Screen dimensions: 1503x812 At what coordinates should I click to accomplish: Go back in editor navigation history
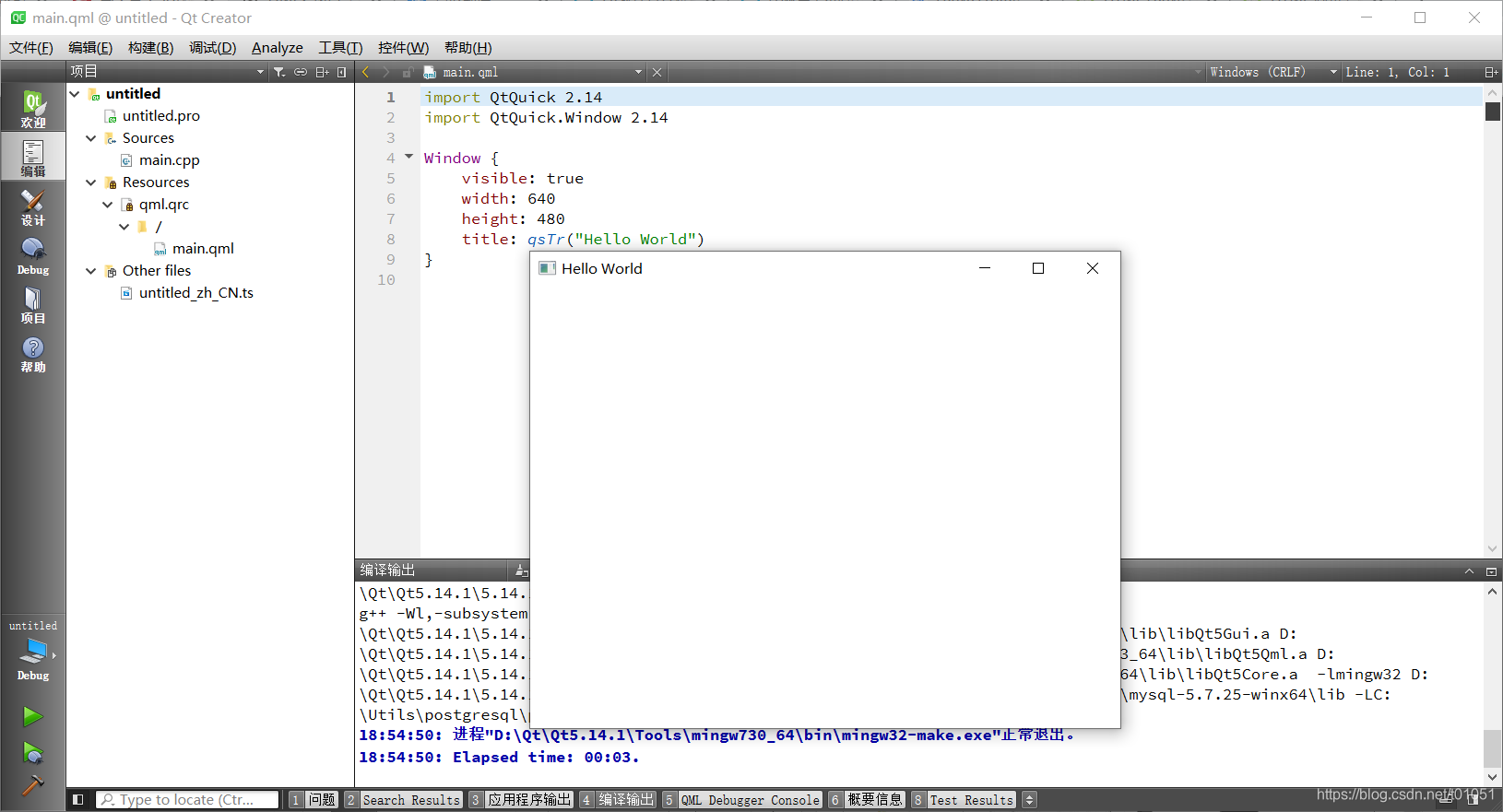tap(366, 72)
